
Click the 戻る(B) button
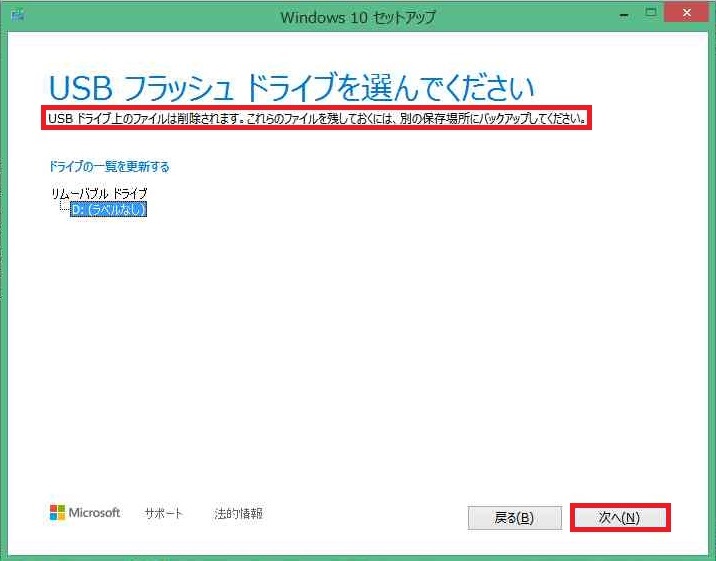(x=515, y=518)
